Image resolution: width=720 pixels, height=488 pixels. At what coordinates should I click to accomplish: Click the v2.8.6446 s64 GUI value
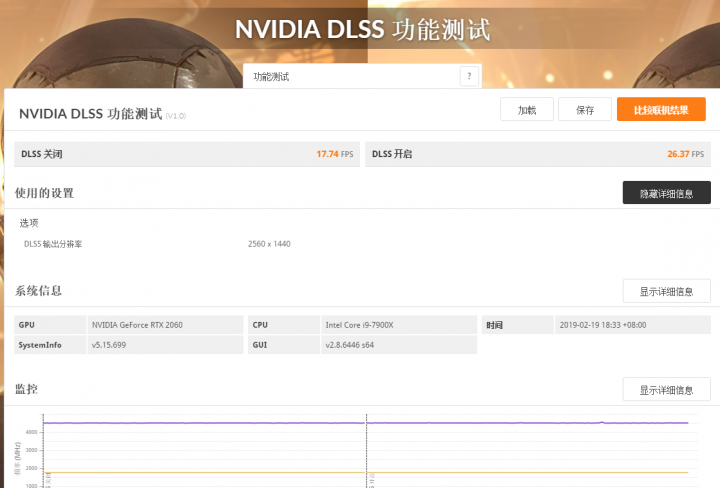pyautogui.click(x=349, y=345)
